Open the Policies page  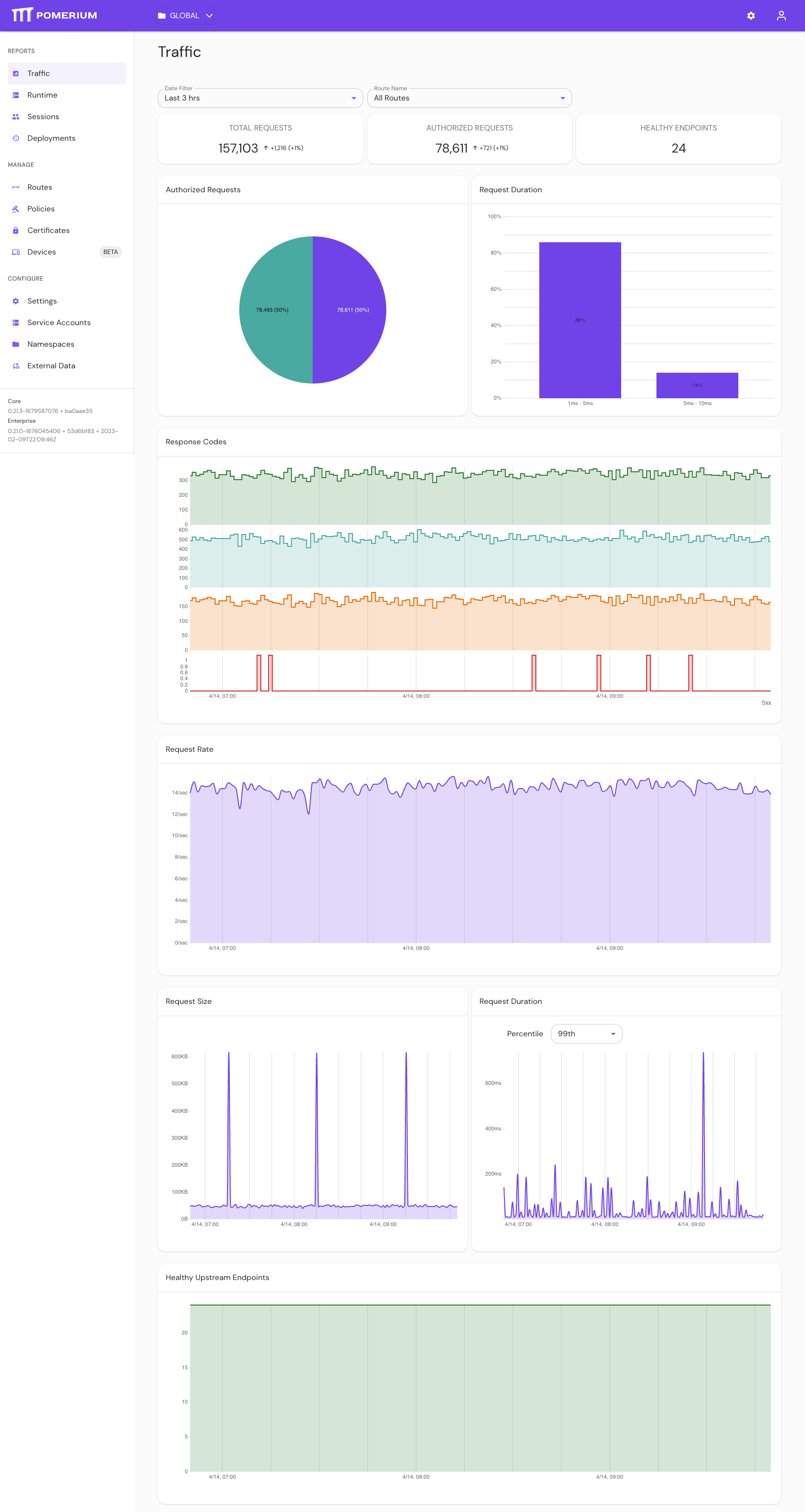click(67, 209)
